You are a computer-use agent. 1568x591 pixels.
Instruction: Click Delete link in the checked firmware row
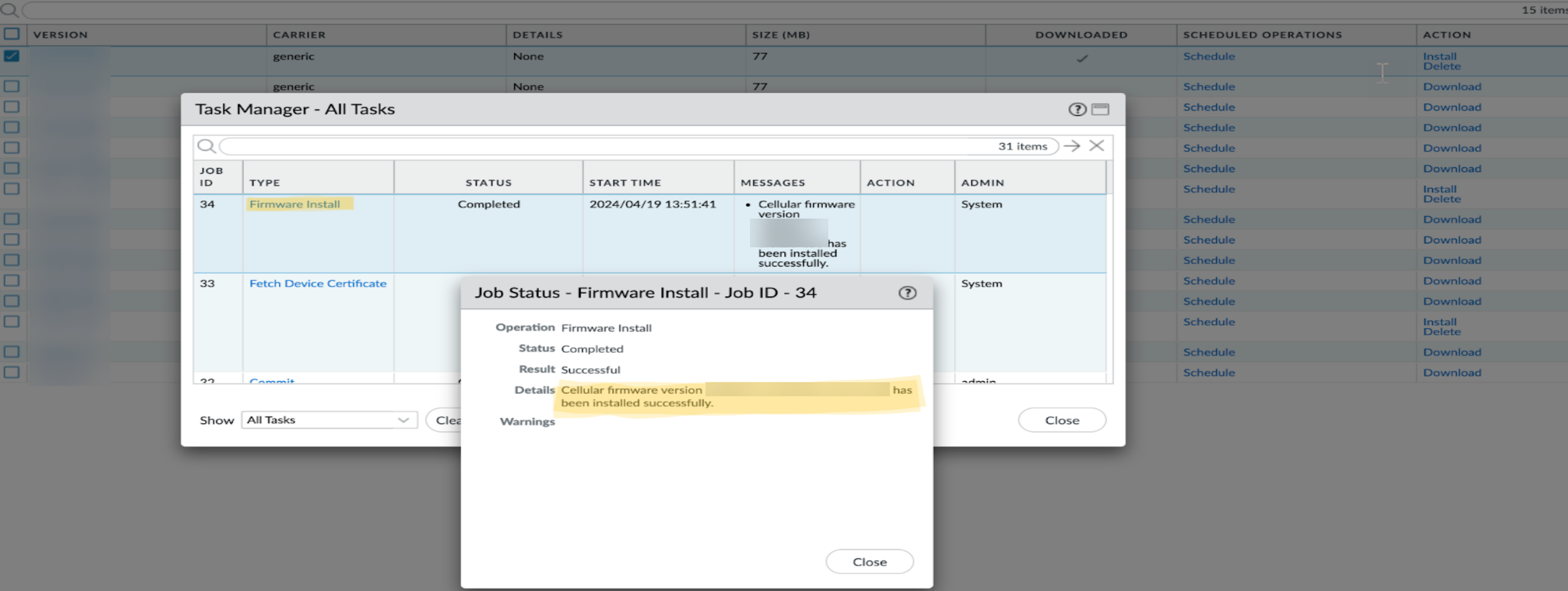1442,67
